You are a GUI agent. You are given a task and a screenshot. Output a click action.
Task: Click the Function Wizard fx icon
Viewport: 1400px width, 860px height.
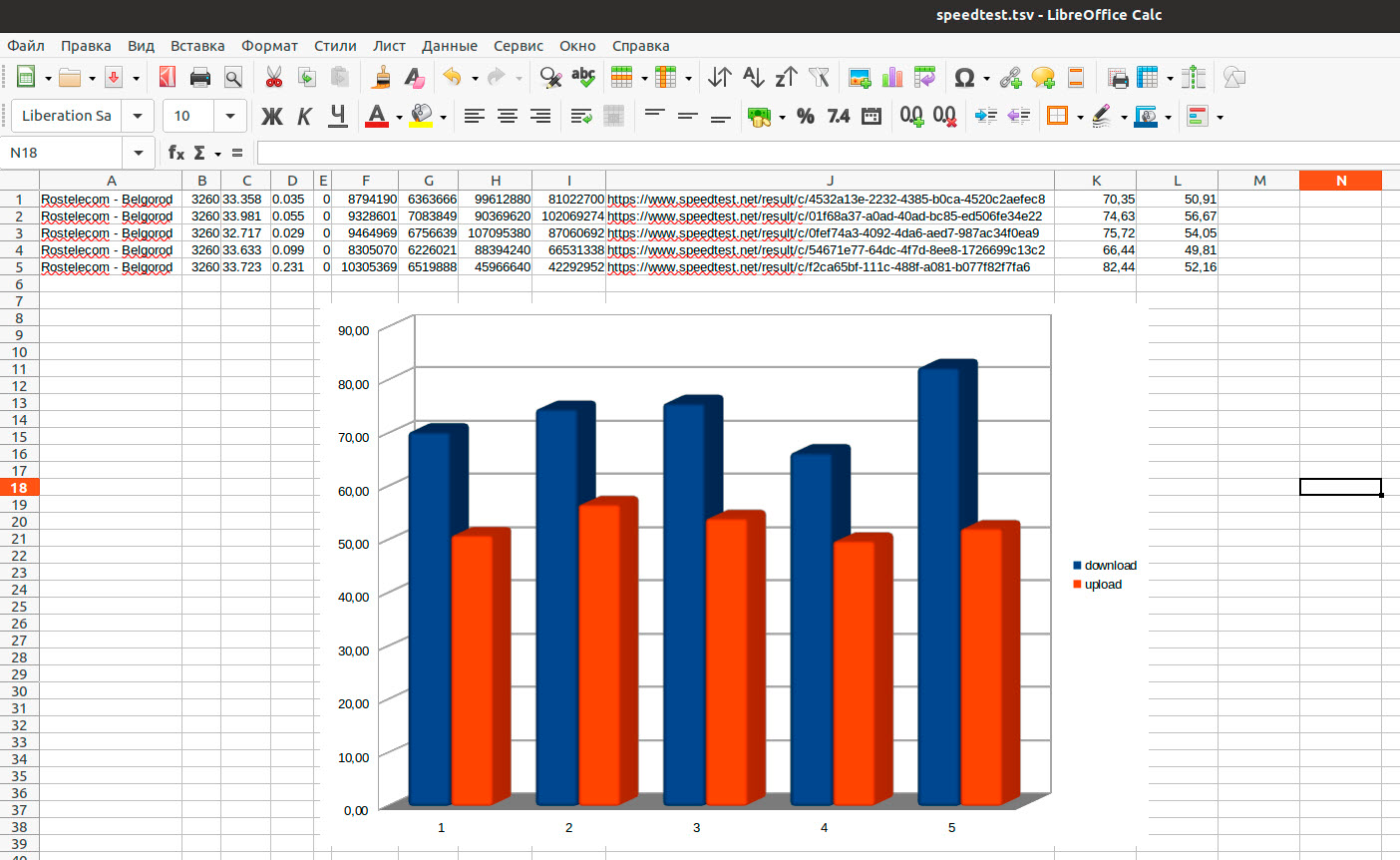[x=176, y=153]
